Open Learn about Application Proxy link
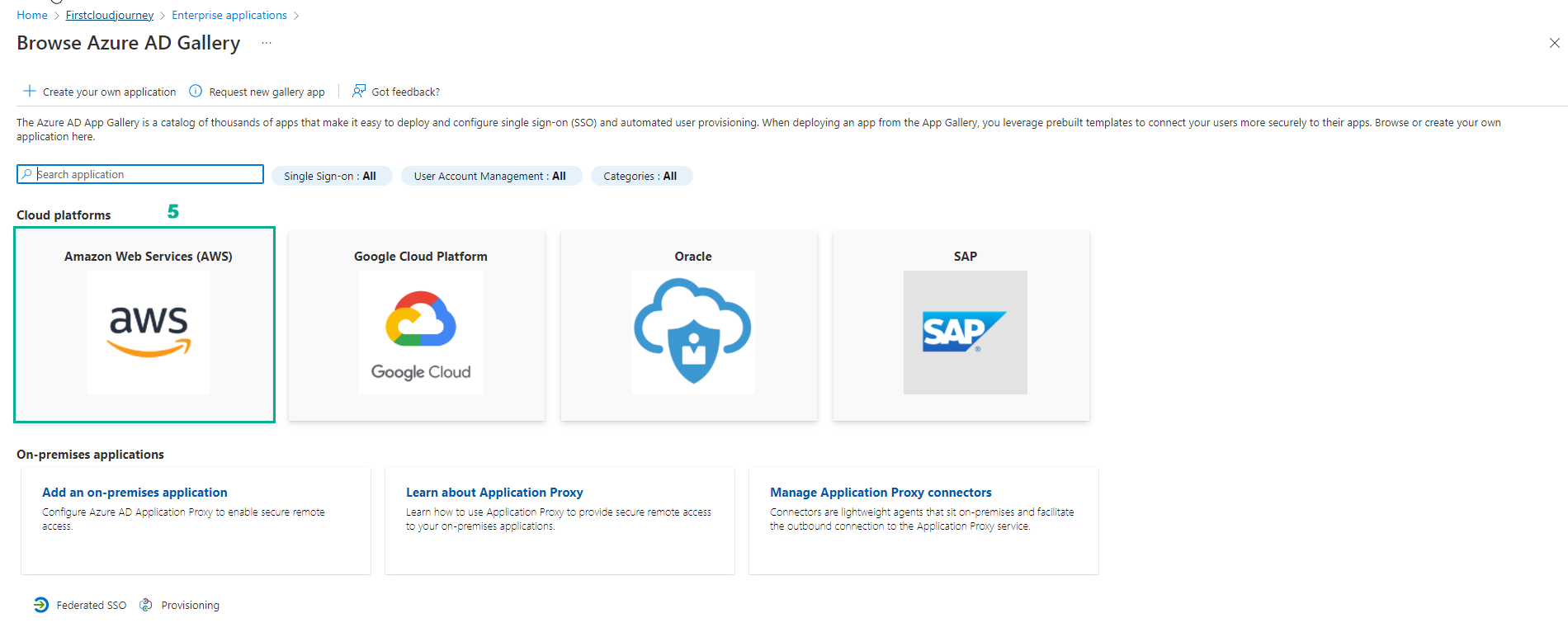 [494, 493]
